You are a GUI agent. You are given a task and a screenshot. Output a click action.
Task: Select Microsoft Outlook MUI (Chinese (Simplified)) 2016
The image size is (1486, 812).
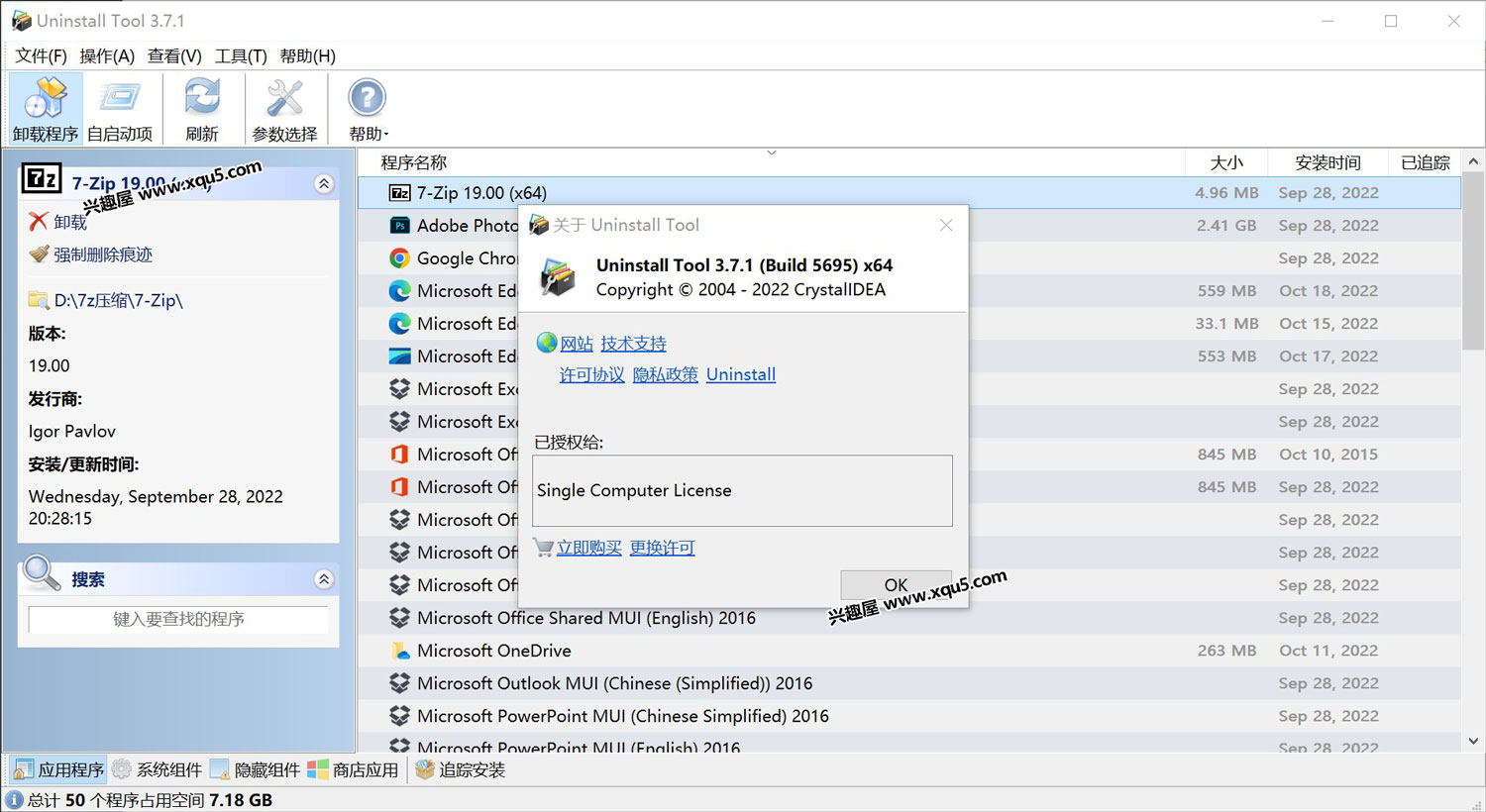[909, 683]
